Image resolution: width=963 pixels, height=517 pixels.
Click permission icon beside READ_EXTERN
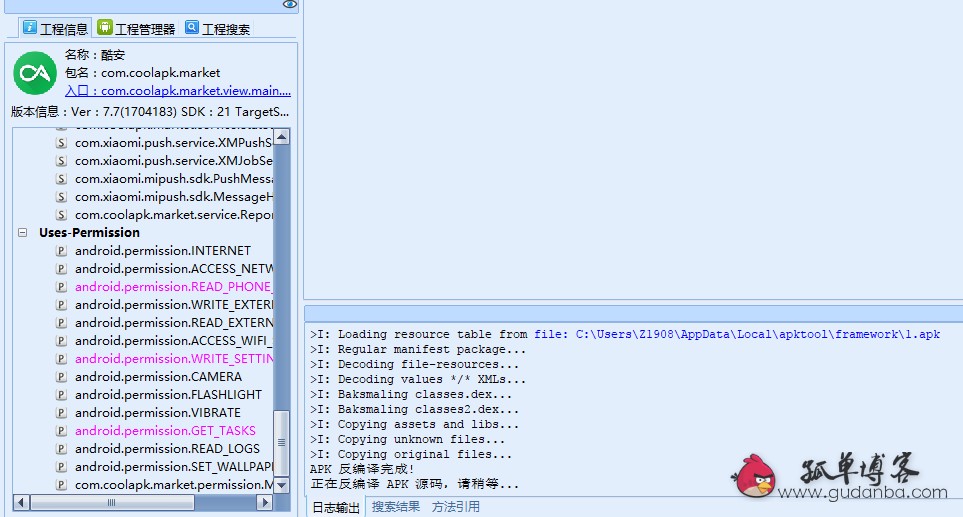tap(61, 323)
